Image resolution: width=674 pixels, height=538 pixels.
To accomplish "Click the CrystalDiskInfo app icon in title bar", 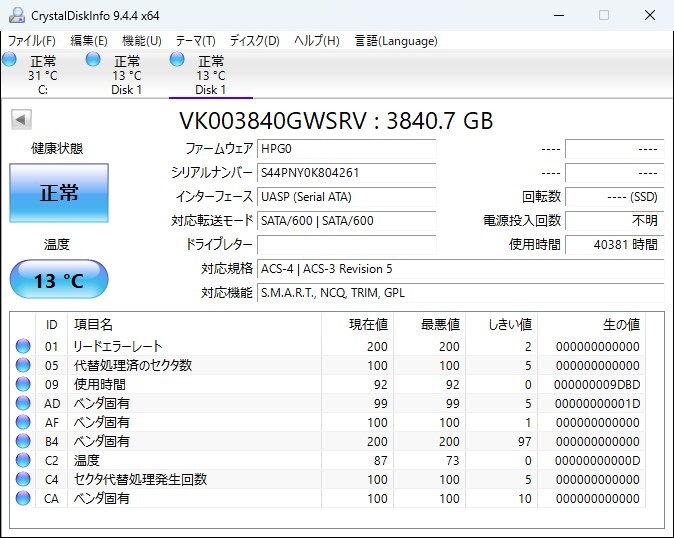I will (x=17, y=15).
